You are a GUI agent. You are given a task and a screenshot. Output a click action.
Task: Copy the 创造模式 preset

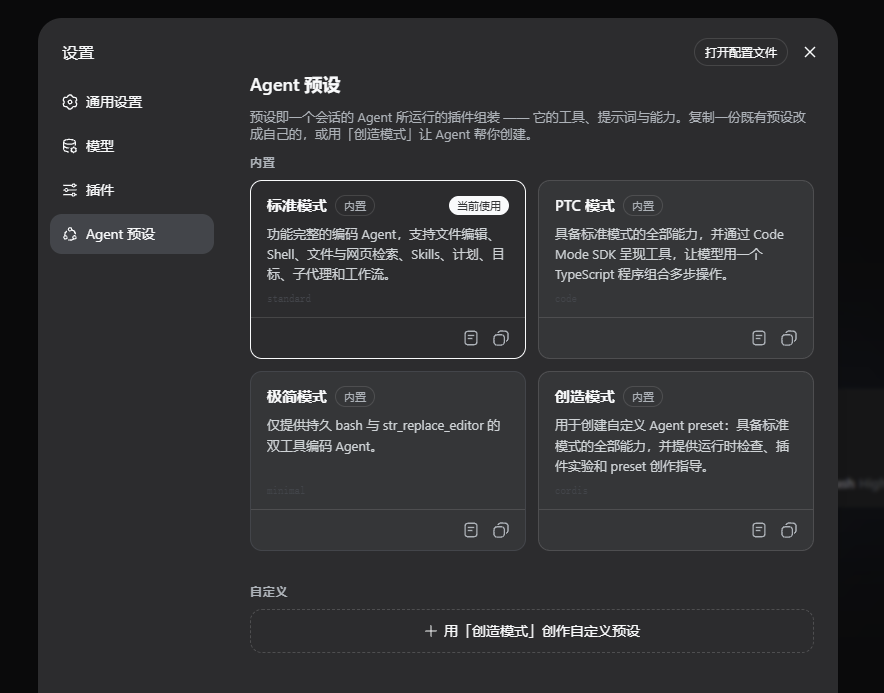click(x=789, y=530)
